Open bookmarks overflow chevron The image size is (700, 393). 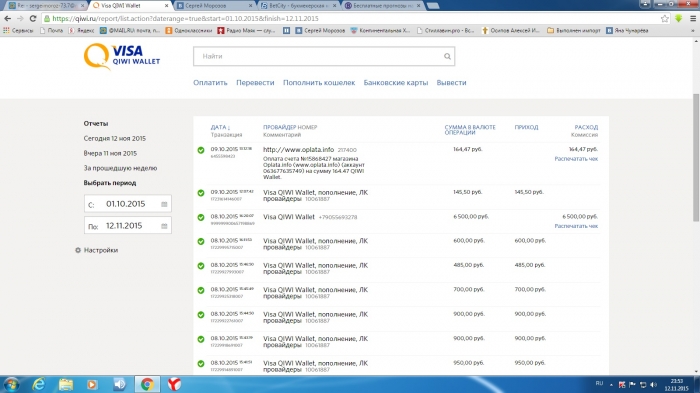(693, 30)
